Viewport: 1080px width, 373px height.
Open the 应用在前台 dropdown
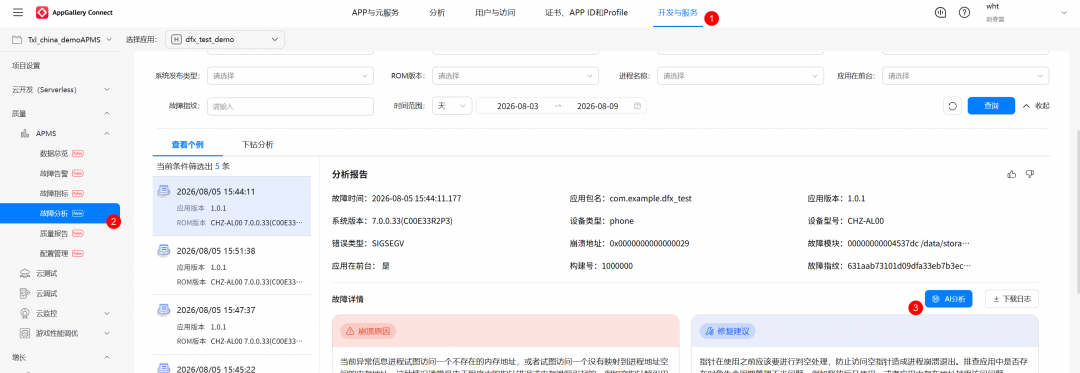966,76
